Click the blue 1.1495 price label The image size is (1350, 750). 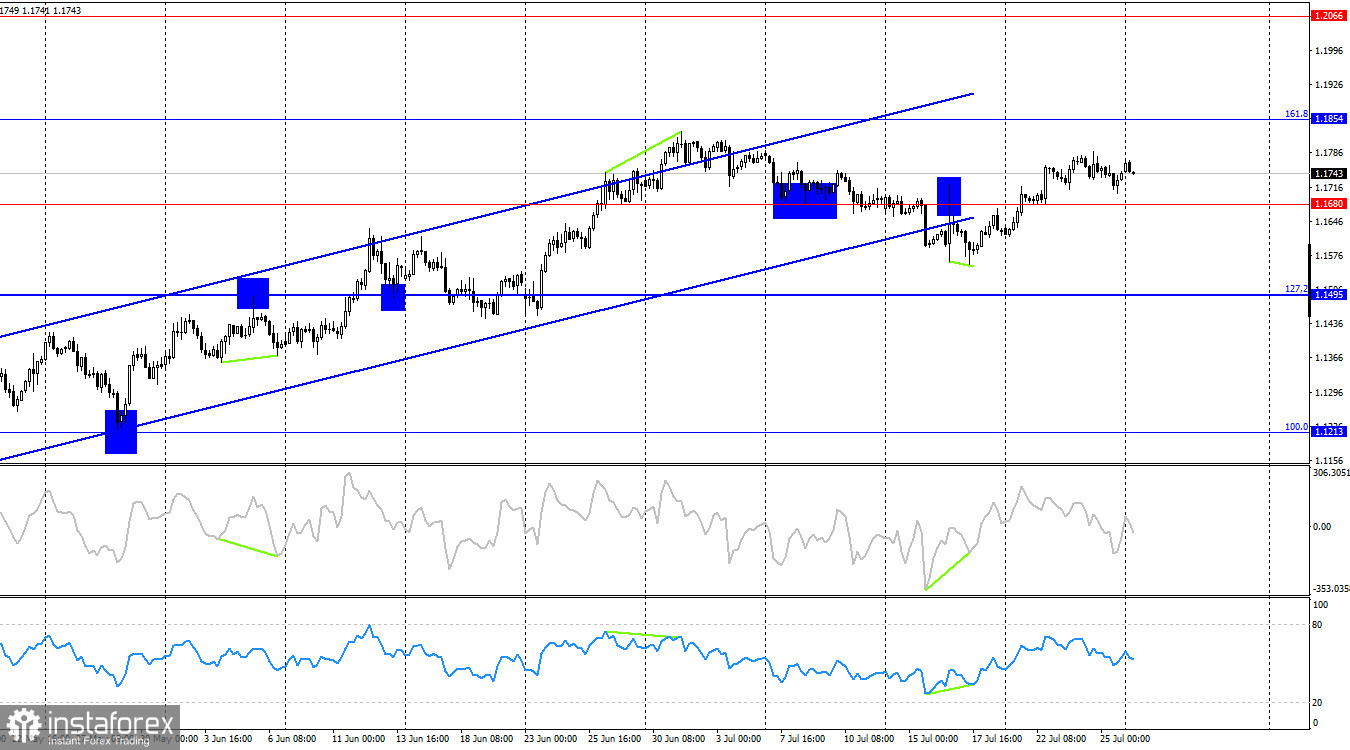click(x=1328, y=294)
